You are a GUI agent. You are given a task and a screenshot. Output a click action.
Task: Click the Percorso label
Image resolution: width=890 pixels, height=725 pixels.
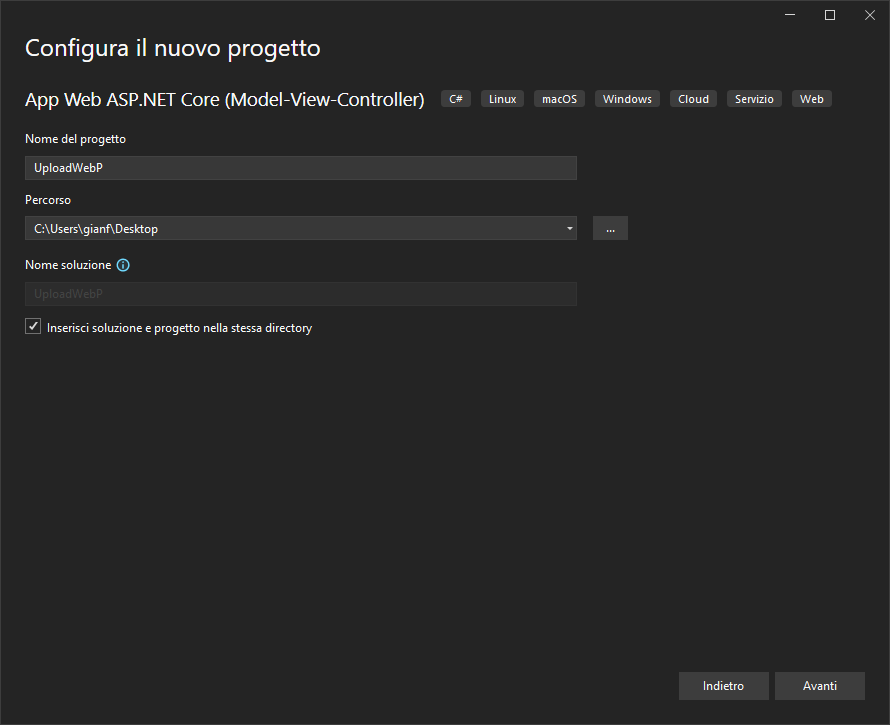48,200
